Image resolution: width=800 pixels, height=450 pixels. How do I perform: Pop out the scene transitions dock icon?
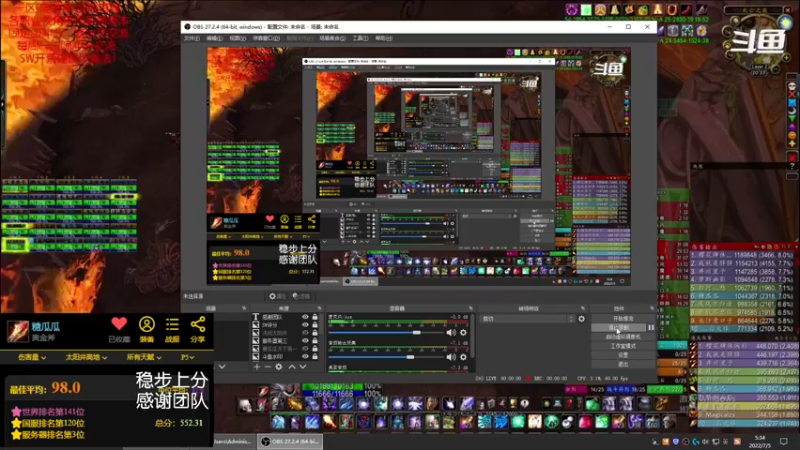(x=583, y=308)
